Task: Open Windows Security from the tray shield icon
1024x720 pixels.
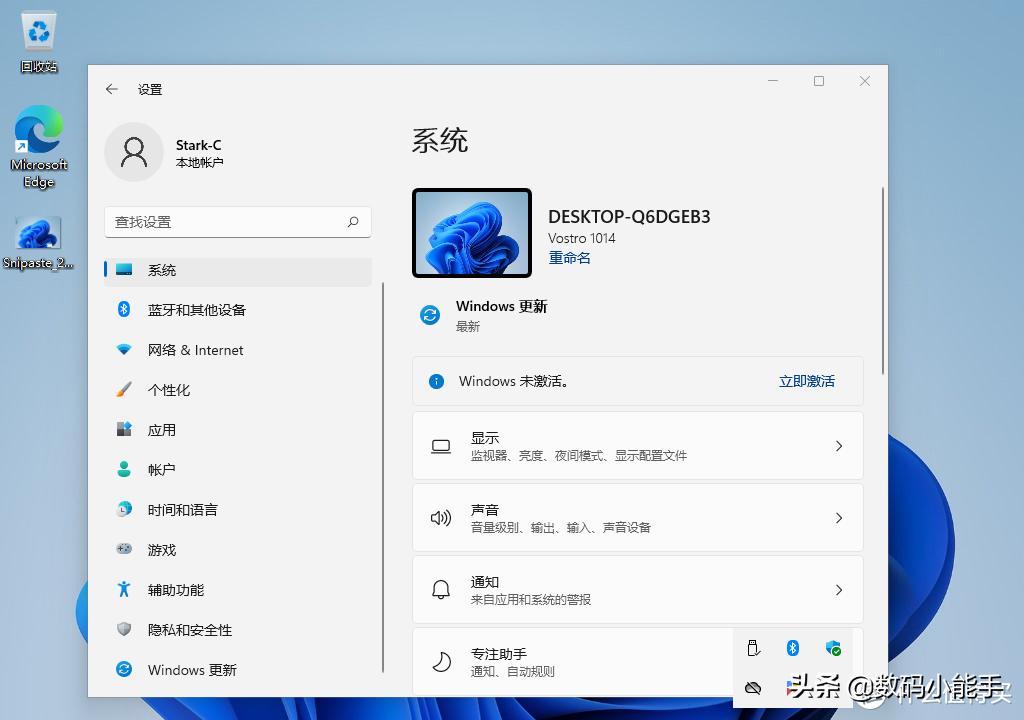Action: 833,648
